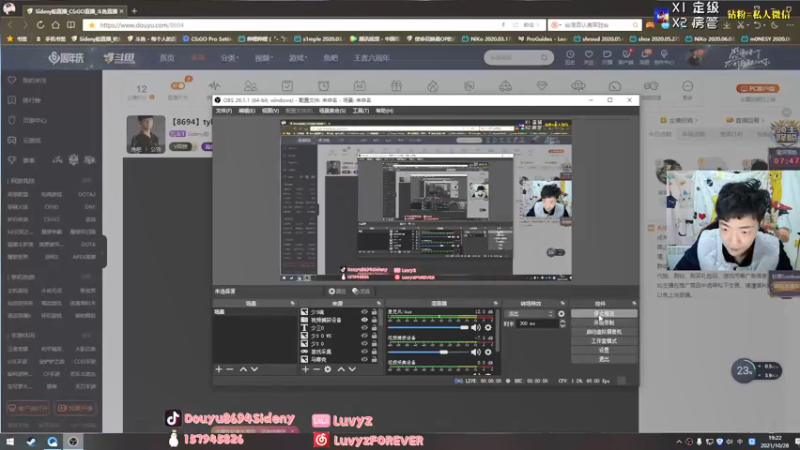
Task: Pop out Controls dock header icon
Action: [x=634, y=304]
